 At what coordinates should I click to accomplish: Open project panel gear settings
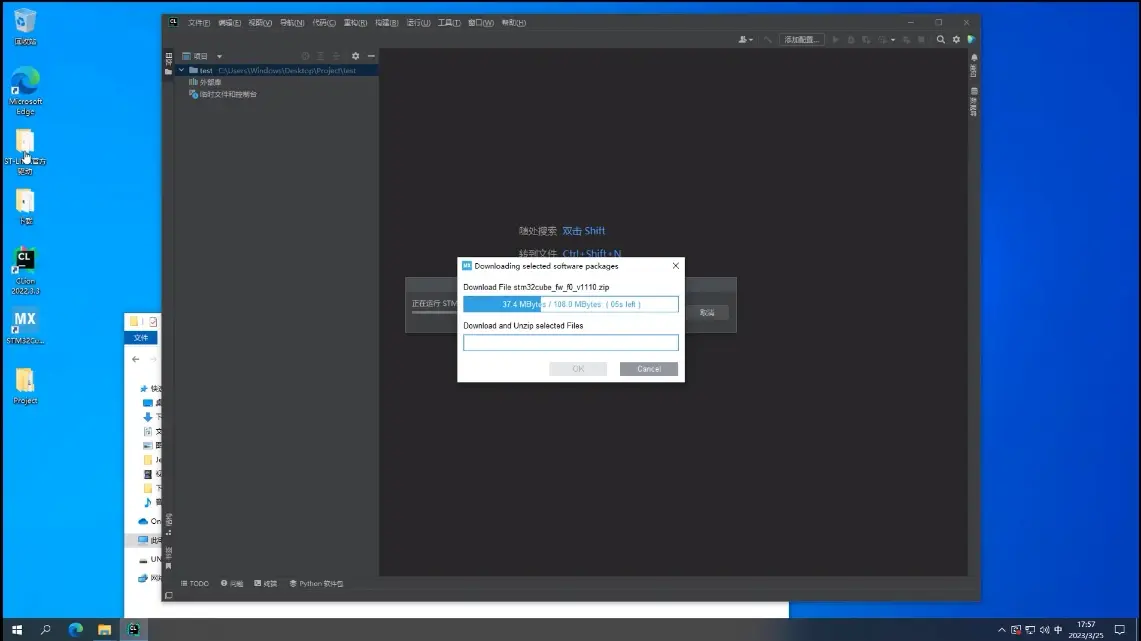click(355, 57)
